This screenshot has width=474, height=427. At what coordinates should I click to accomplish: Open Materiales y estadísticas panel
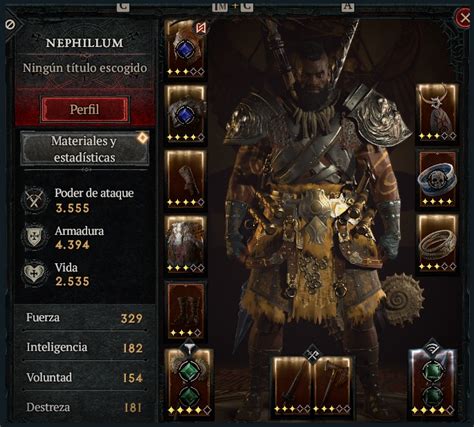85,149
